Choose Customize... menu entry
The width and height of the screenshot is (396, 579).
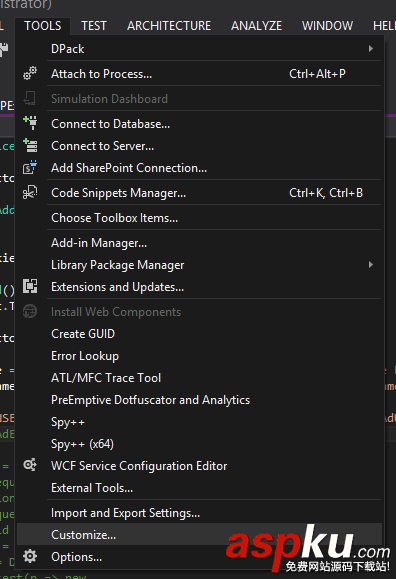coord(199,534)
